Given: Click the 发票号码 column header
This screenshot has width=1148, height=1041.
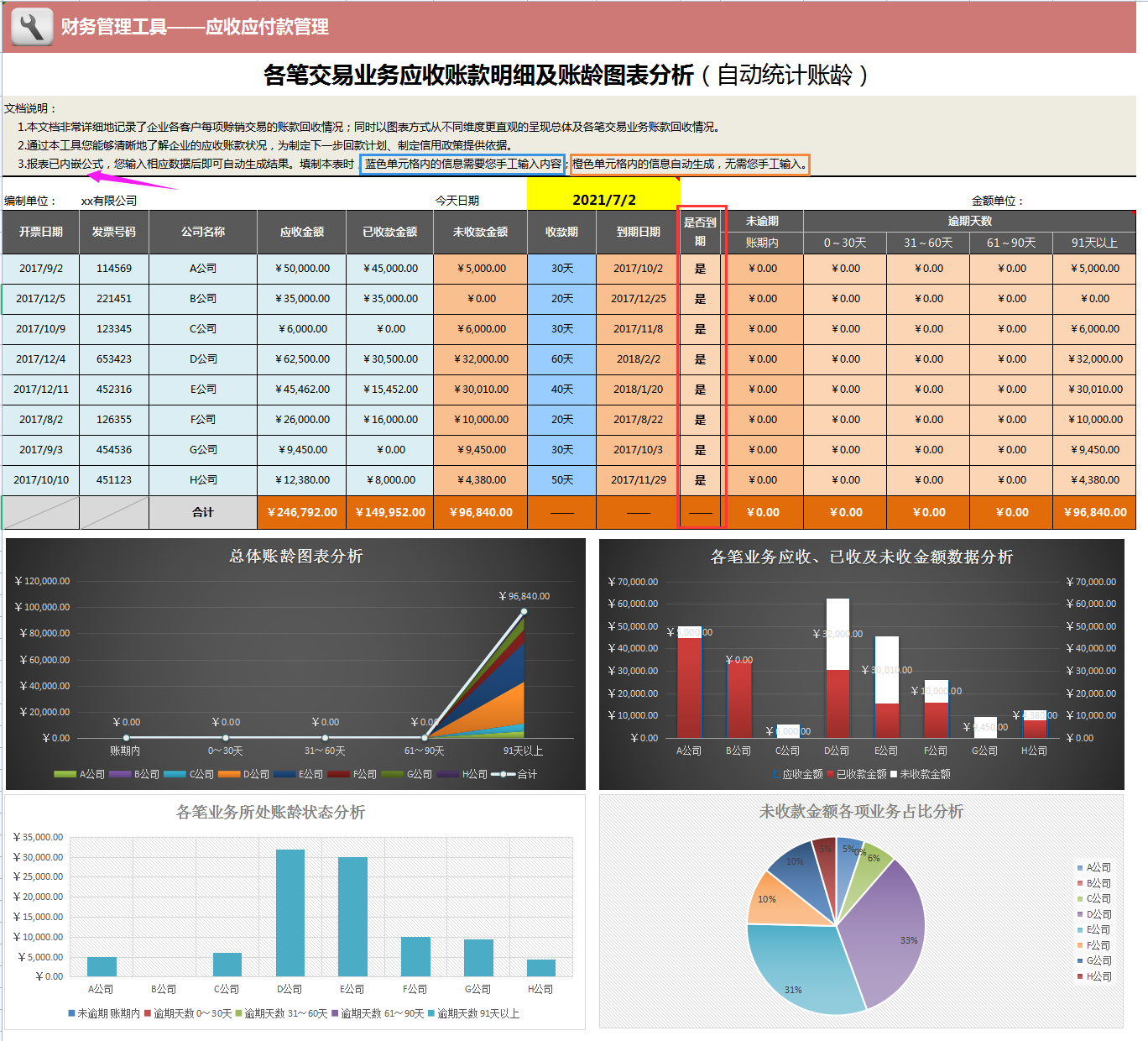Looking at the screenshot, I should (x=114, y=232).
